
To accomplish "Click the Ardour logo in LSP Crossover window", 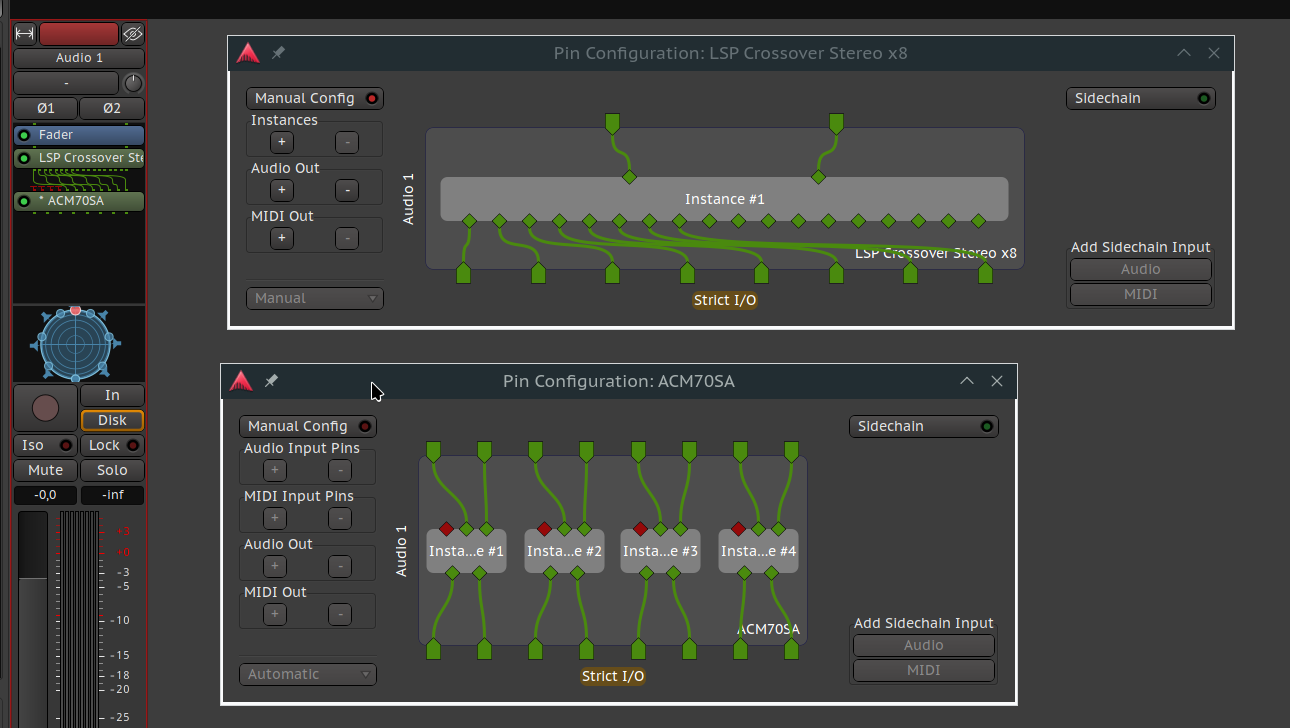I will [x=248, y=53].
